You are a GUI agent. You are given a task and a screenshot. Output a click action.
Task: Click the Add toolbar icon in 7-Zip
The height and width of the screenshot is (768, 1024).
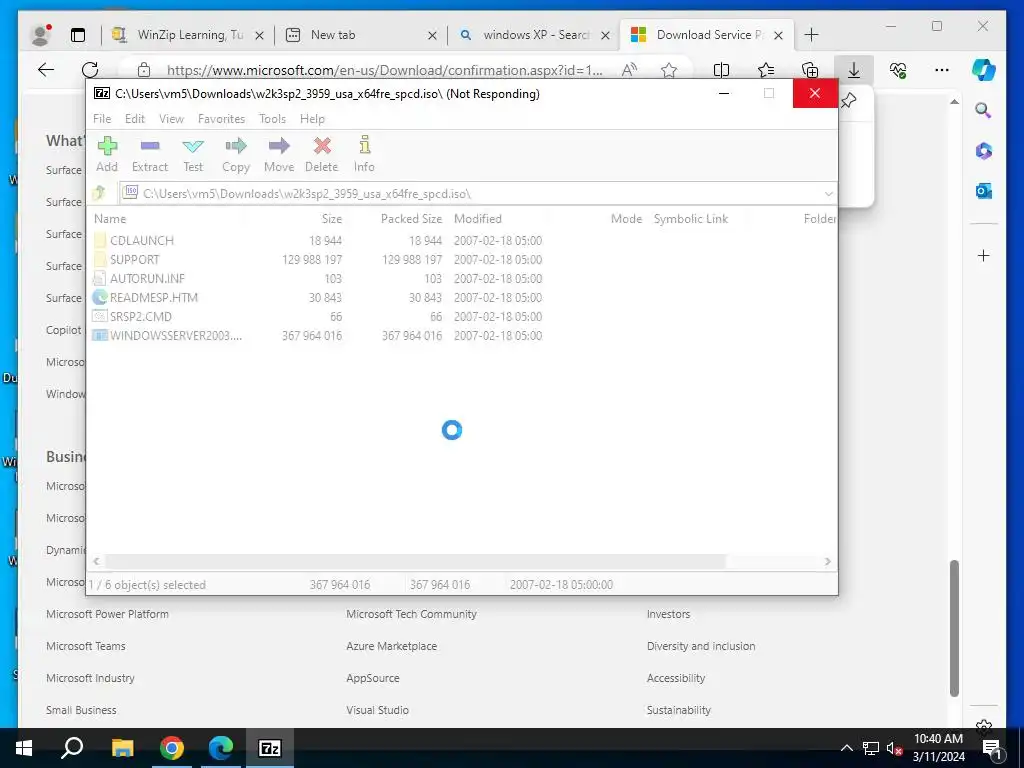tap(107, 145)
